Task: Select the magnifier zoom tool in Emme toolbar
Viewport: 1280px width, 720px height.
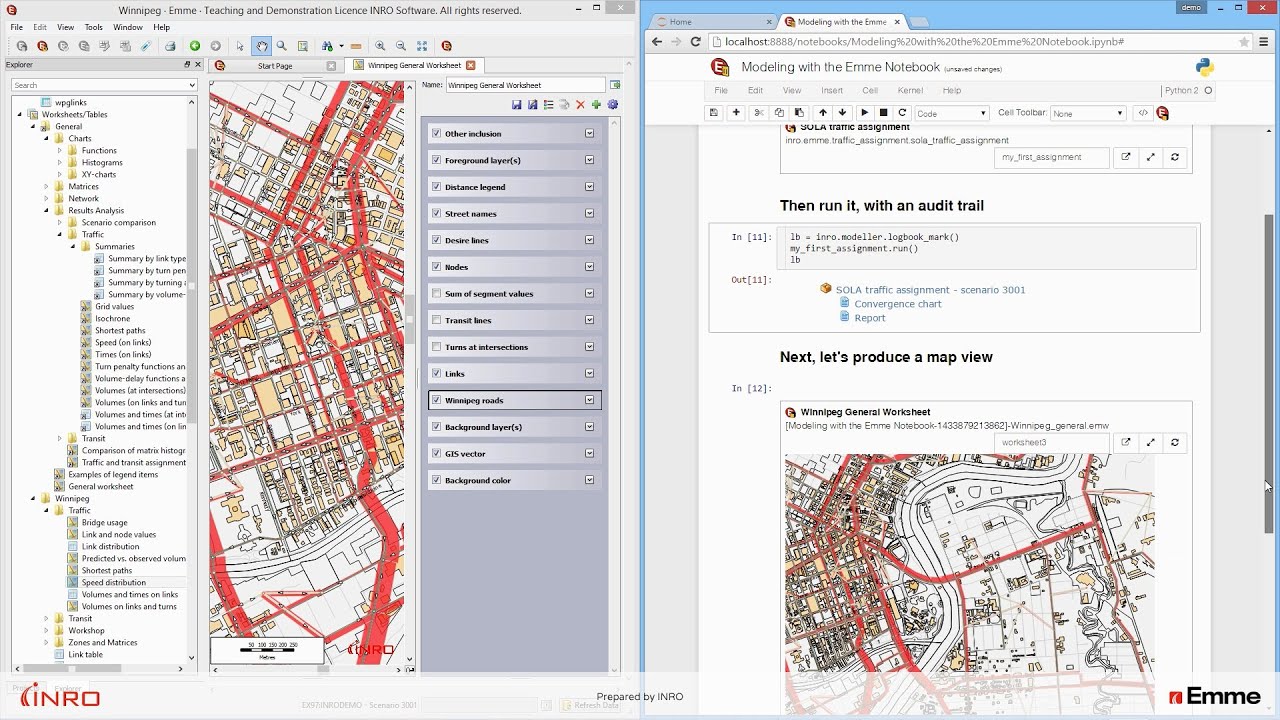Action: pos(282,46)
